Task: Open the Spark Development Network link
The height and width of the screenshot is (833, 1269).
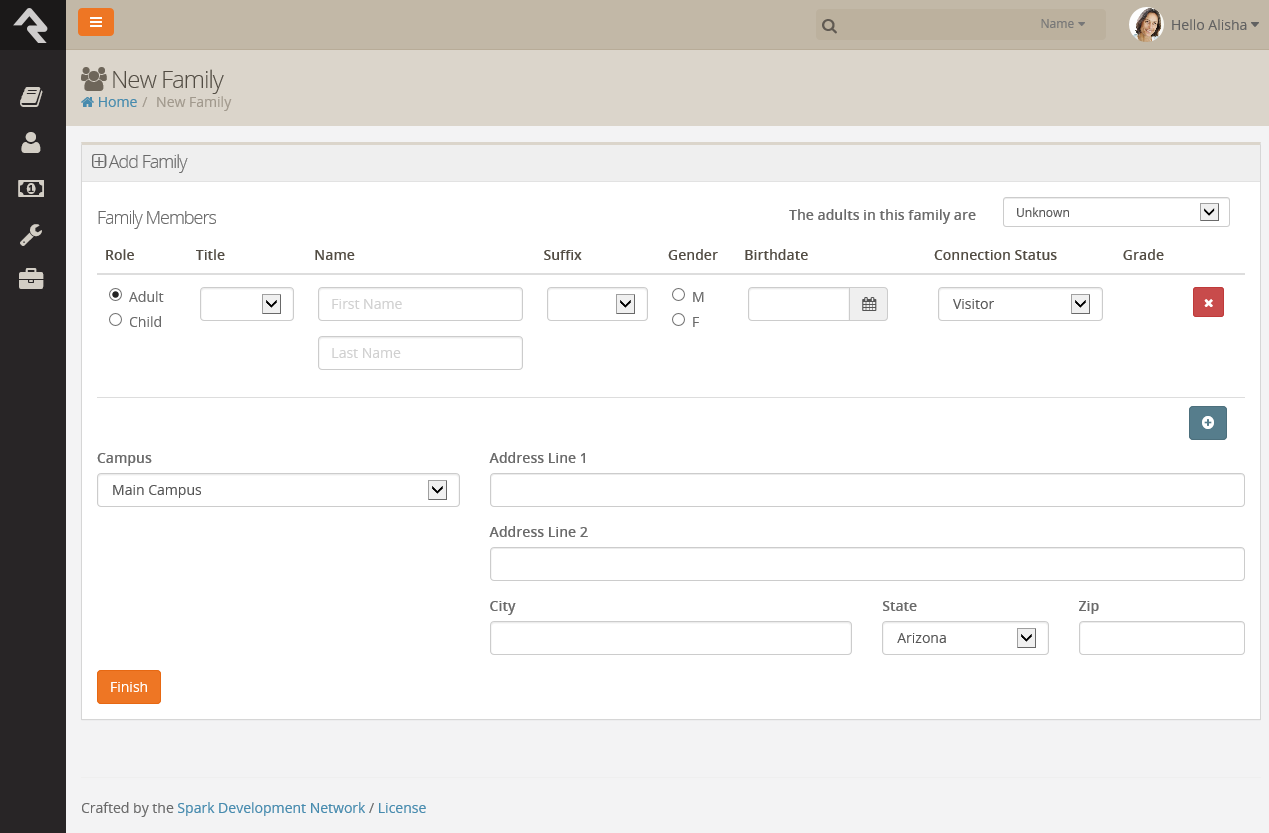Action: click(x=271, y=808)
